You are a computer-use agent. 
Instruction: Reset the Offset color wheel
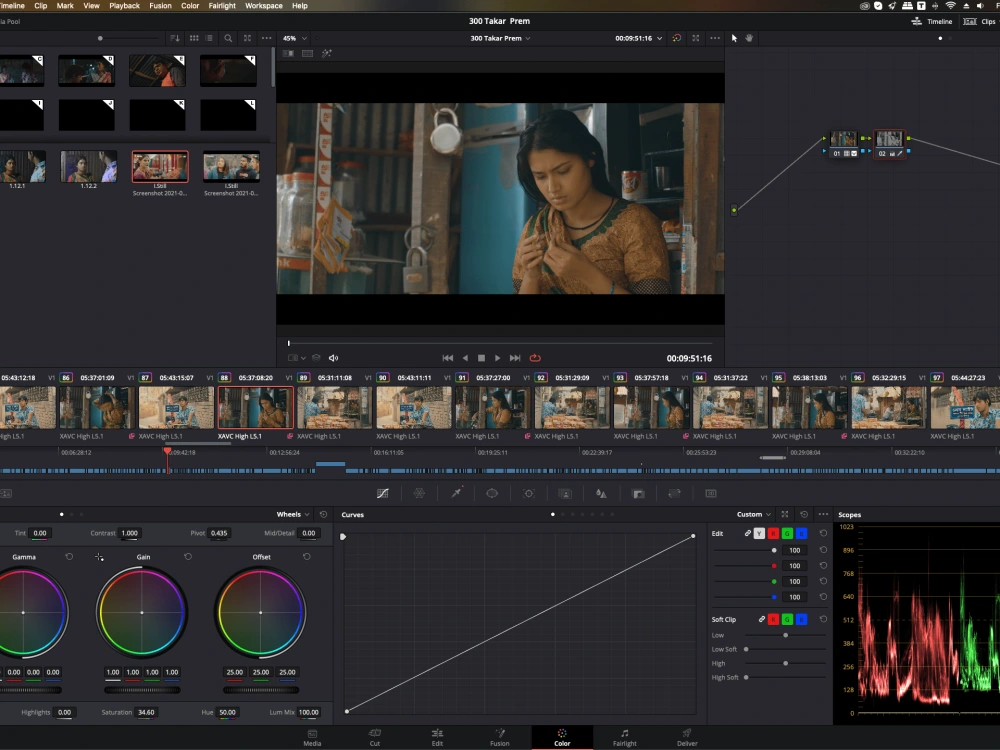click(x=307, y=557)
